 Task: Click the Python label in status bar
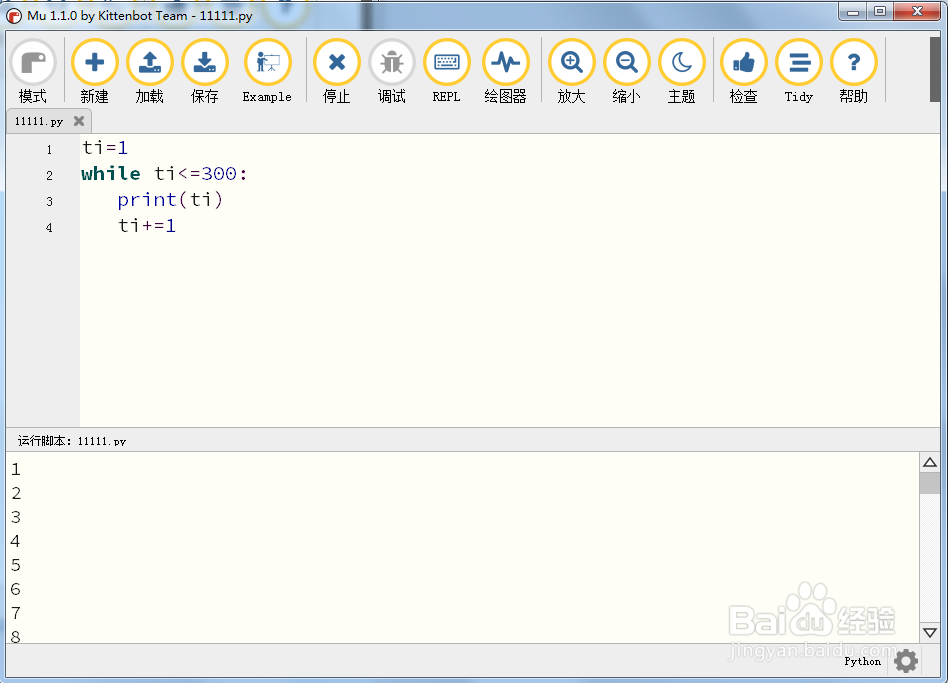click(x=862, y=661)
